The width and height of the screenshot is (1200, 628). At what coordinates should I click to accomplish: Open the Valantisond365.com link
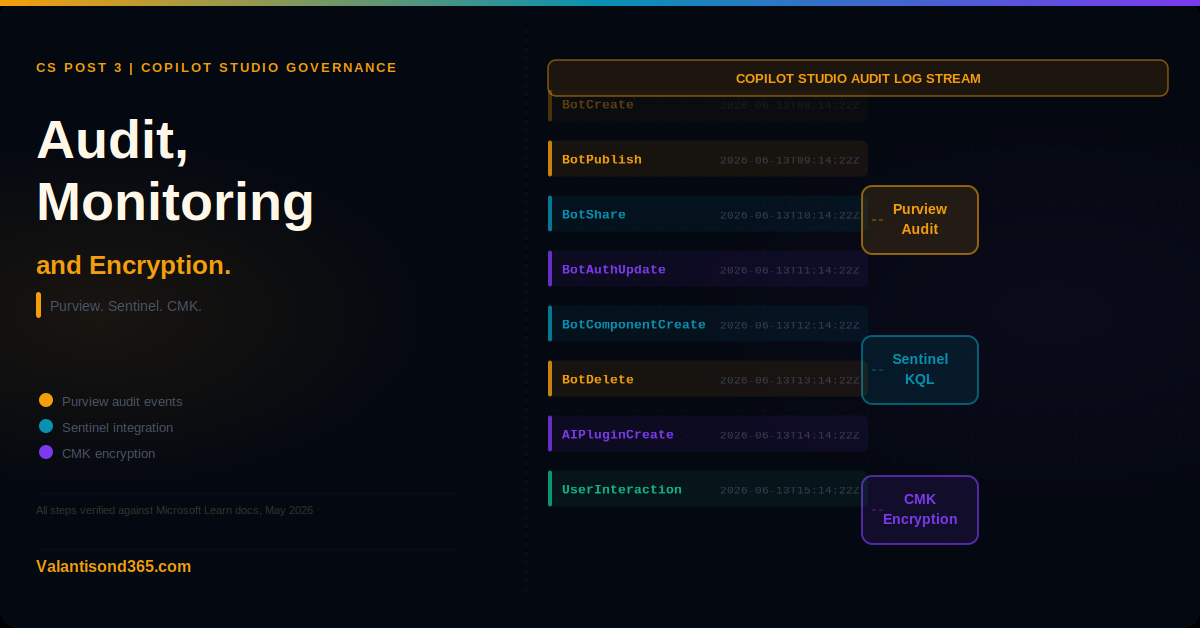click(x=114, y=566)
